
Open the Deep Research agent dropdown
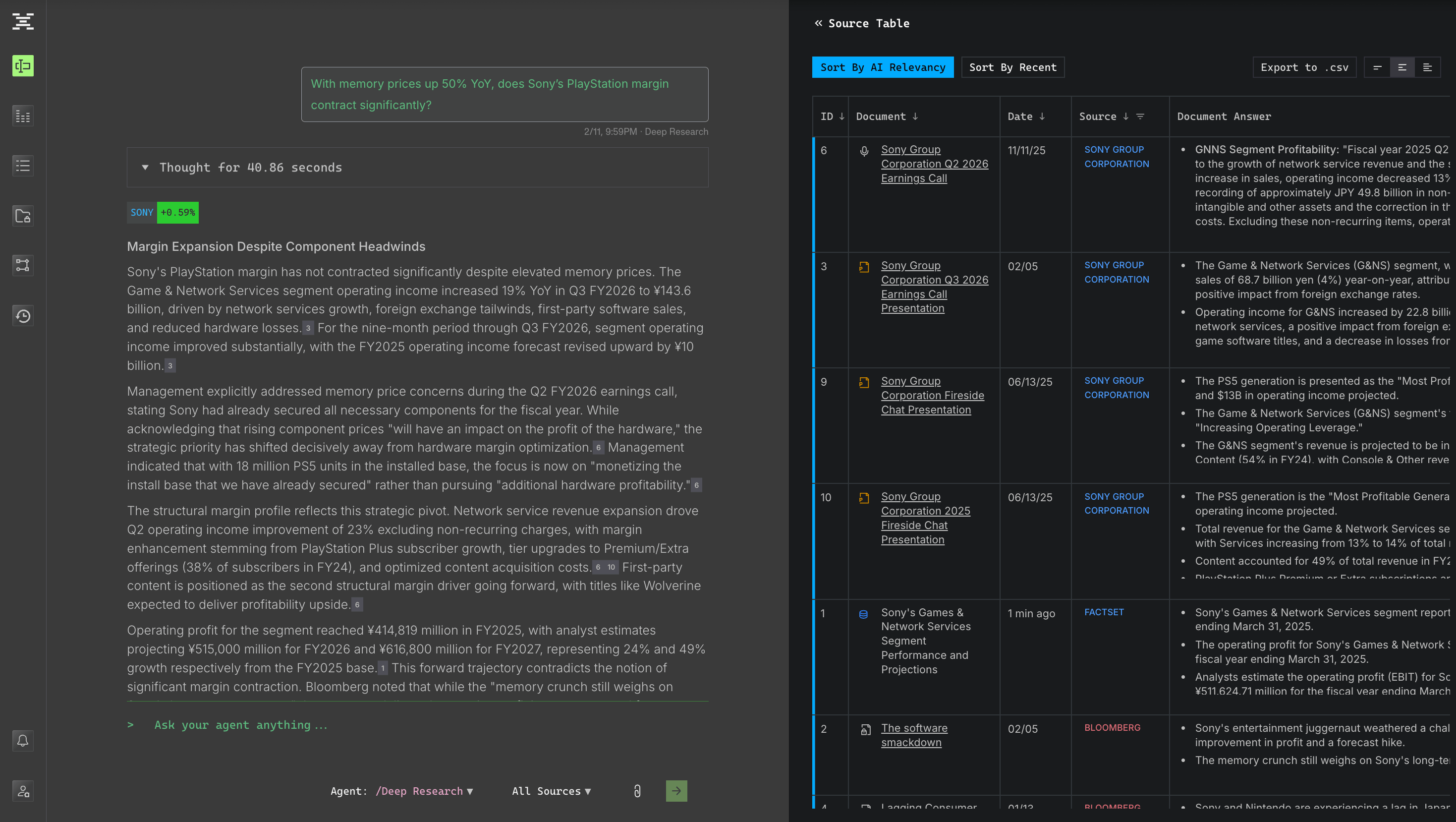point(424,791)
